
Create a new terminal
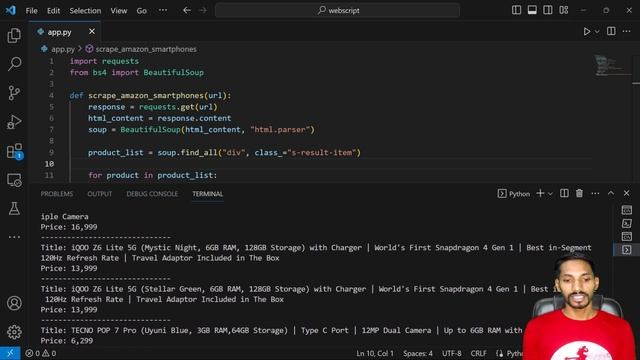540,193
